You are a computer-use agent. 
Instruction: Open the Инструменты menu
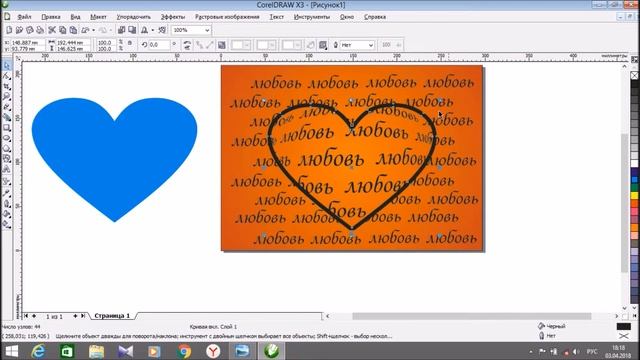click(312, 17)
